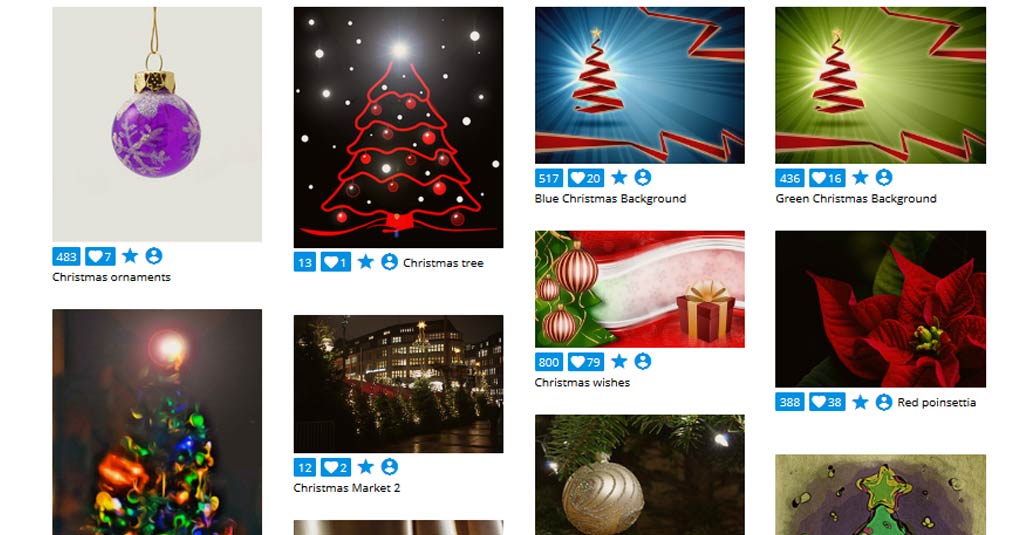Open the Christmas wishes caption link

pyautogui.click(x=583, y=383)
